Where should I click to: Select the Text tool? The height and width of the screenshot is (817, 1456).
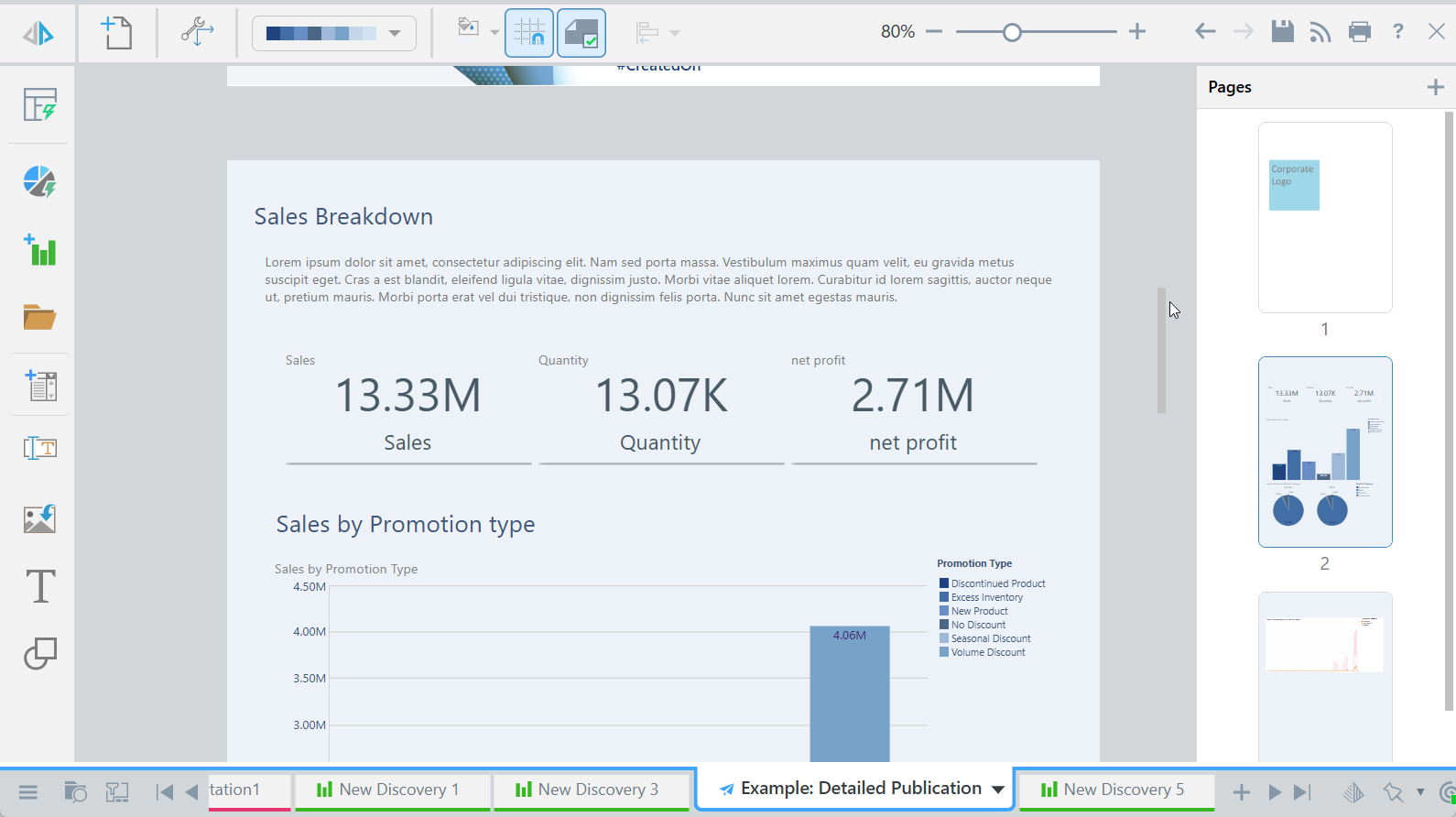tap(39, 586)
